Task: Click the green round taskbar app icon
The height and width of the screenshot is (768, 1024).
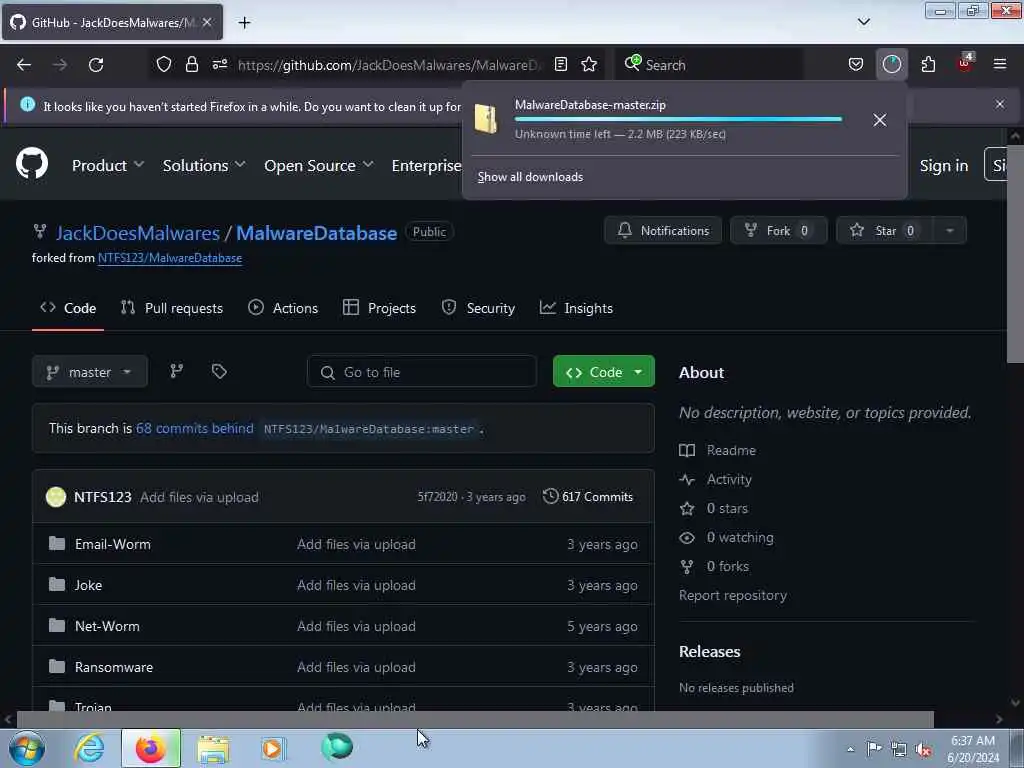Action: (337, 746)
